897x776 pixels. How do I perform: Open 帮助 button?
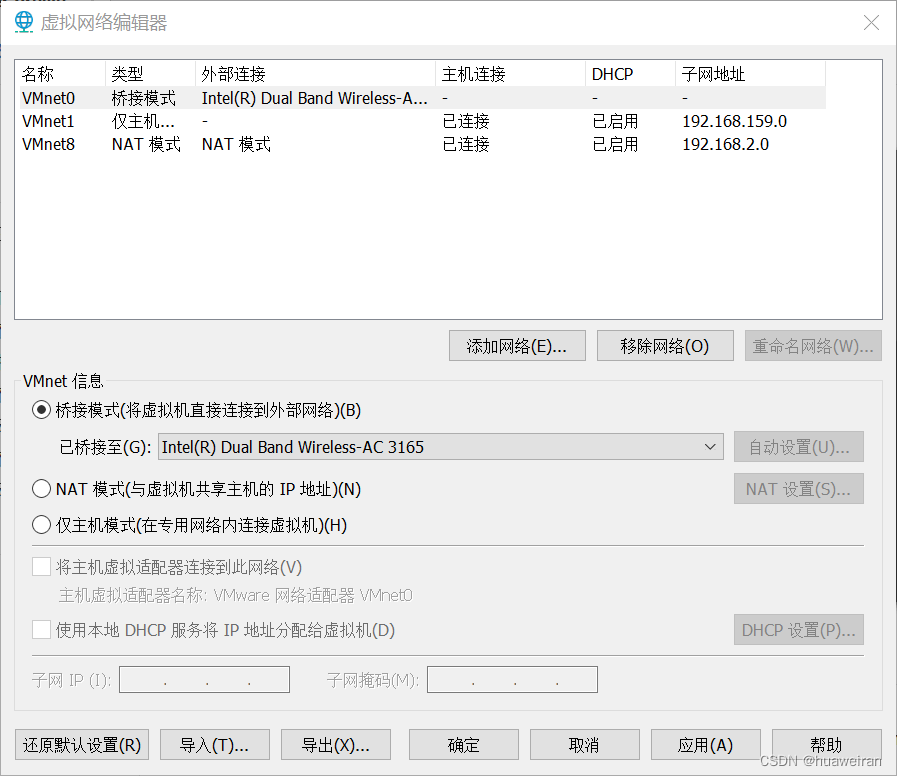pyautogui.click(x=827, y=745)
